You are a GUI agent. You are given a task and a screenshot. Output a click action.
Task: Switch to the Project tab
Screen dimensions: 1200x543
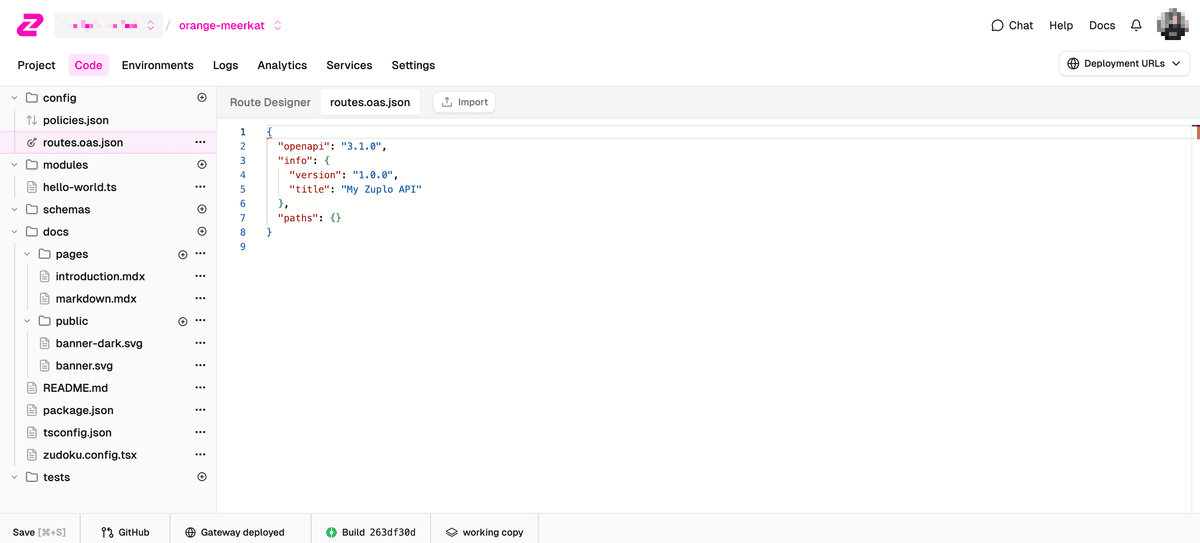click(37, 65)
